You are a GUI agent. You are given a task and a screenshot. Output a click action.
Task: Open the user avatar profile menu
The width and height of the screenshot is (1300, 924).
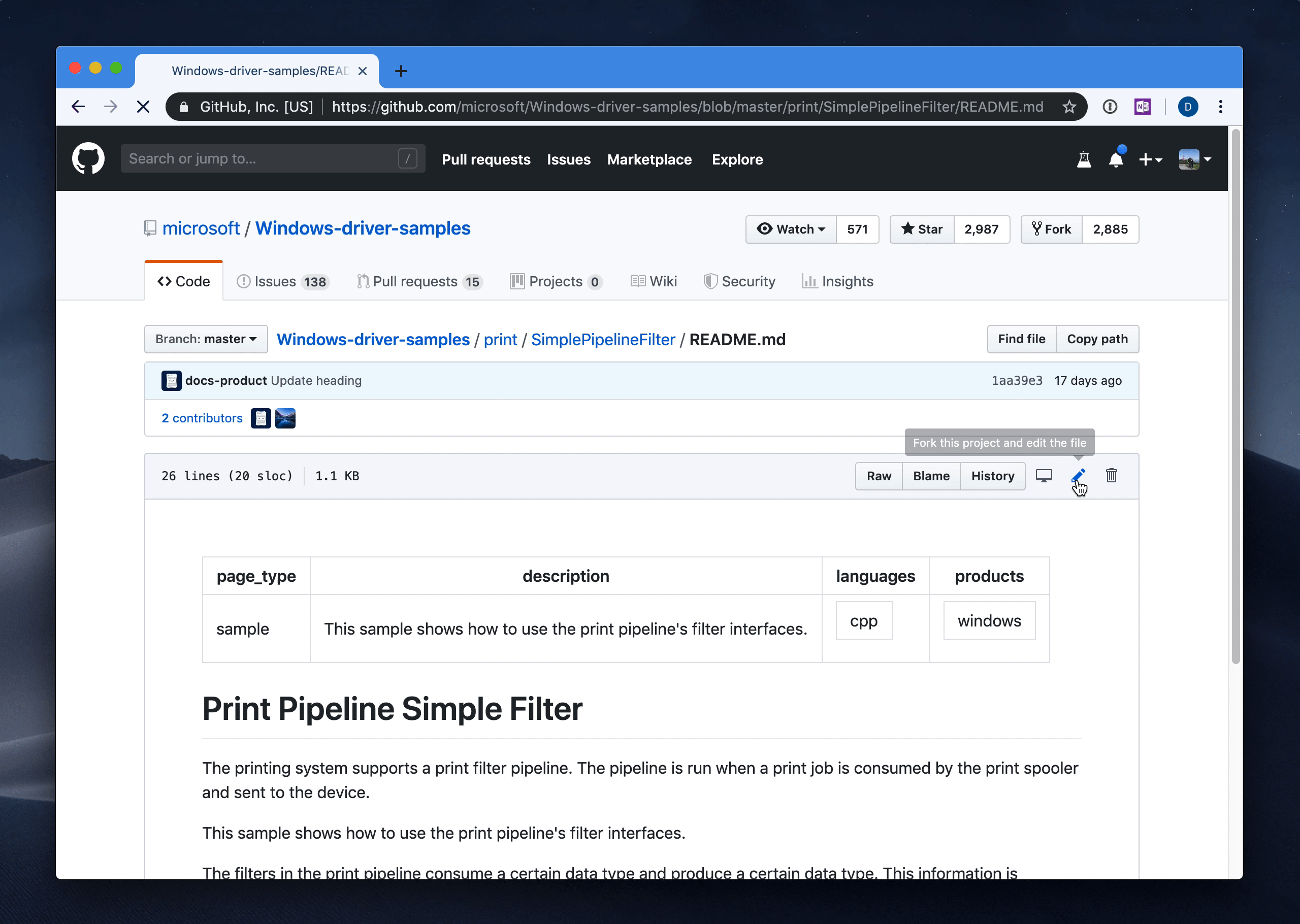tap(1195, 159)
